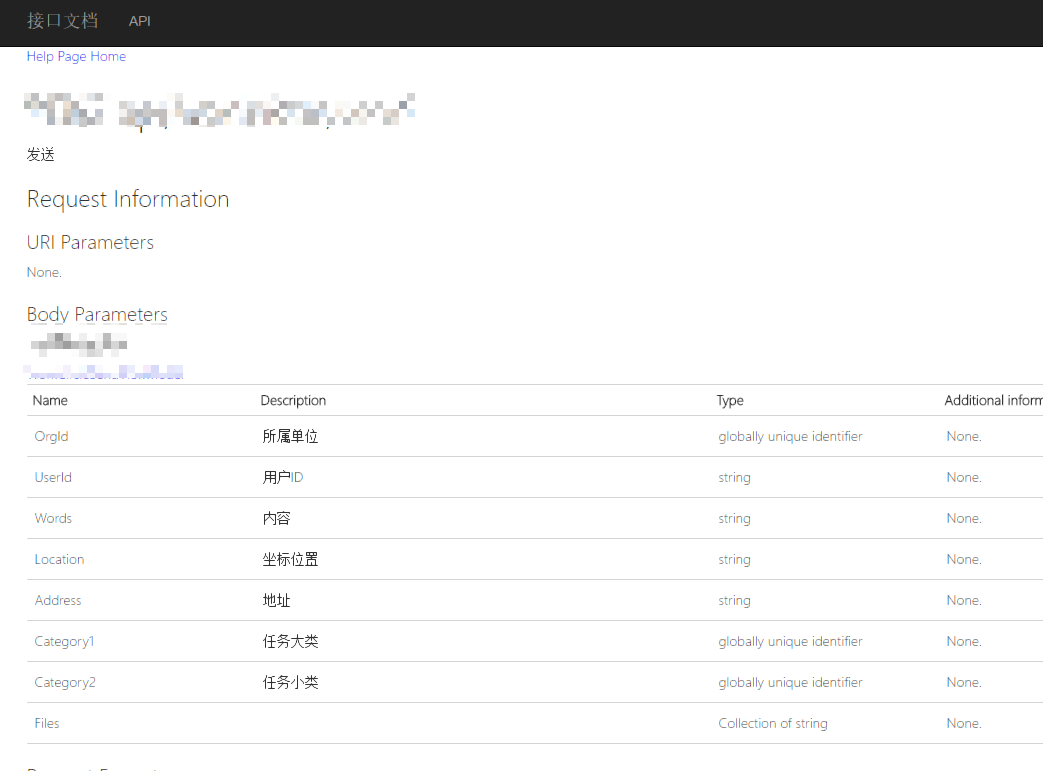Click the Words parameter name
This screenshot has height=771, width=1043.
point(53,519)
